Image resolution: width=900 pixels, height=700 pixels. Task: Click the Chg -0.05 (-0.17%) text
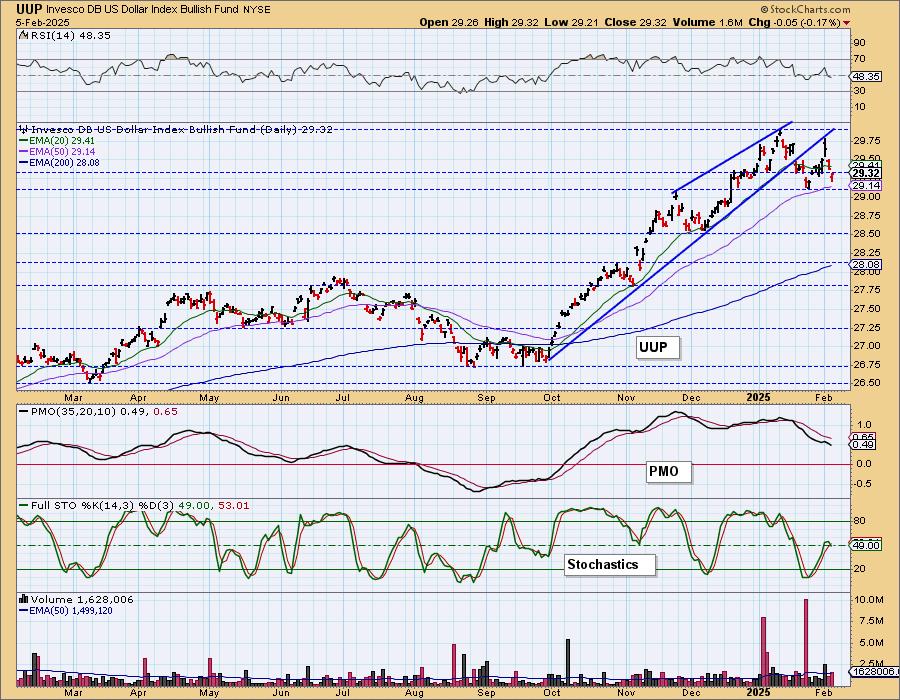[794, 22]
